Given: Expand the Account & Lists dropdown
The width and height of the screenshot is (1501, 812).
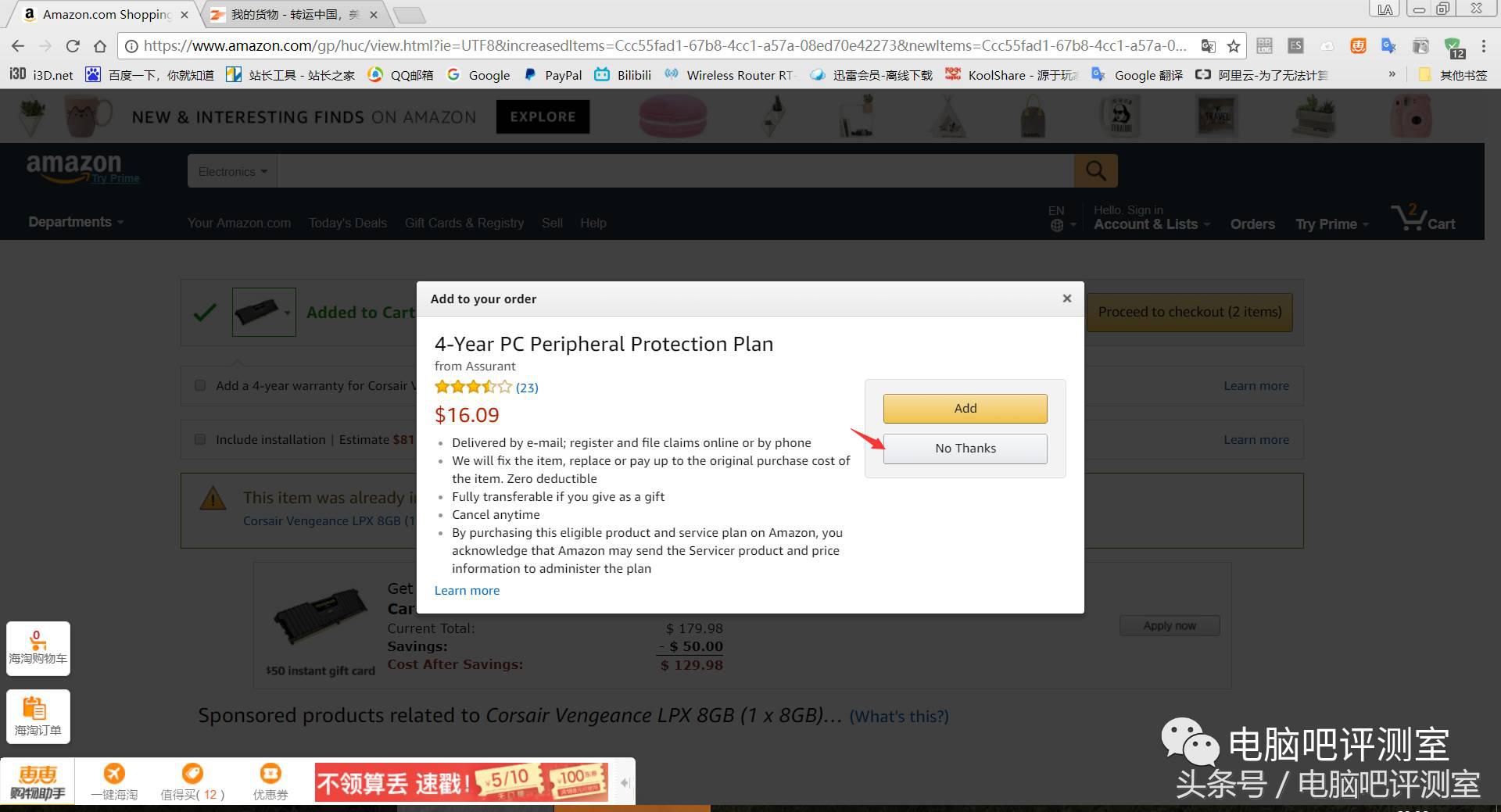Looking at the screenshot, I should [1151, 224].
